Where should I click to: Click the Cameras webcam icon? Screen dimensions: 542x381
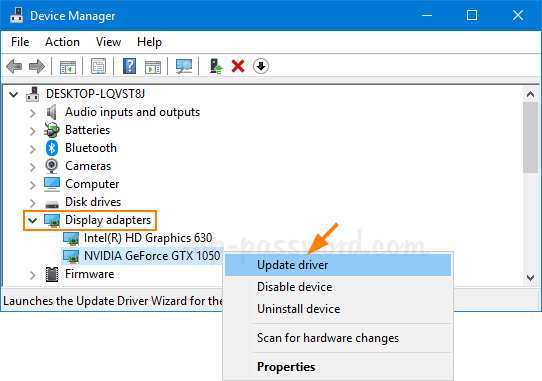pos(52,166)
